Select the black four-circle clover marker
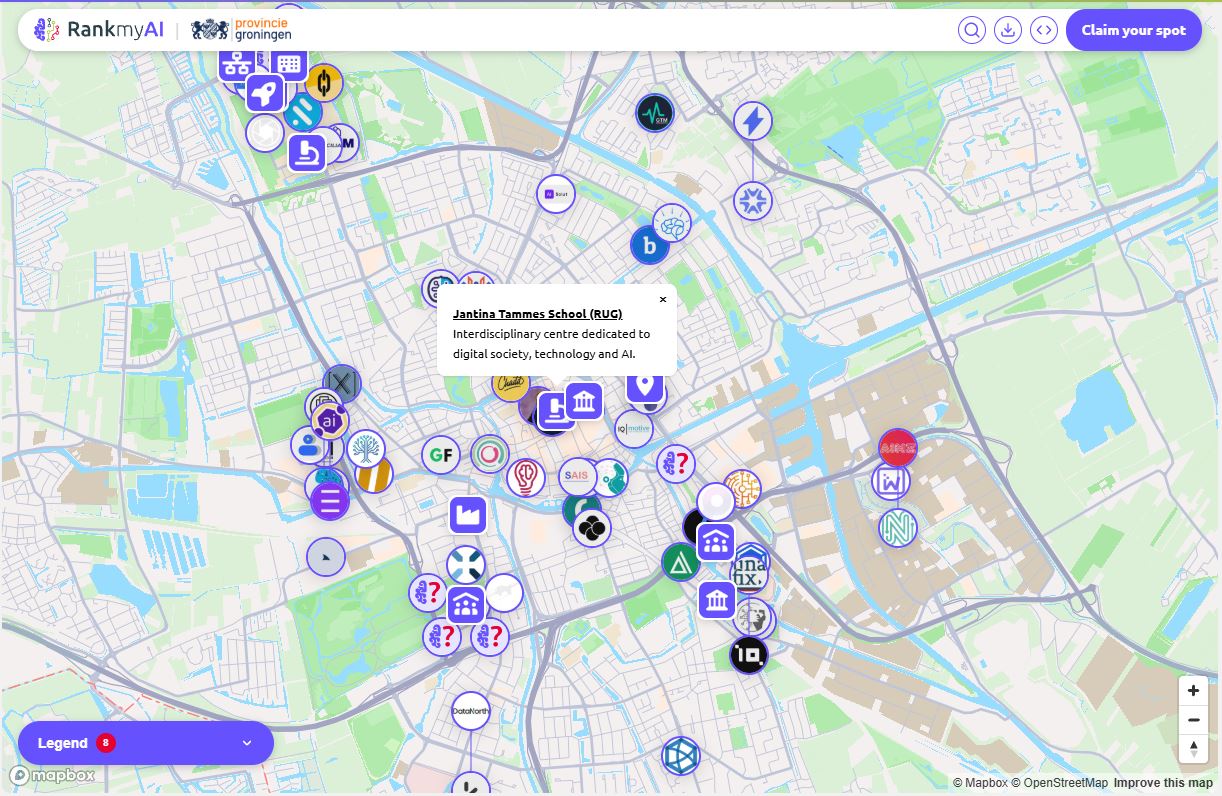This screenshot has width=1222, height=796. pos(592,527)
